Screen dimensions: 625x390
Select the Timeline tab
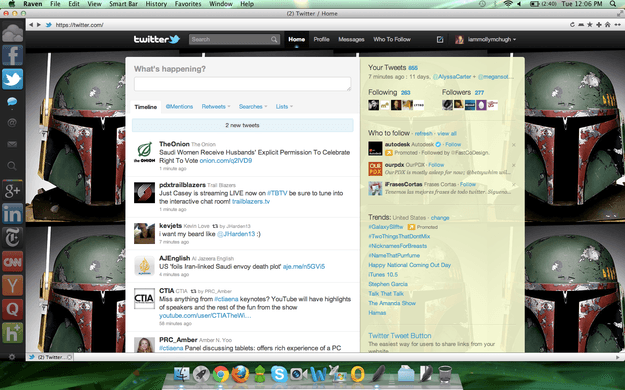145,107
